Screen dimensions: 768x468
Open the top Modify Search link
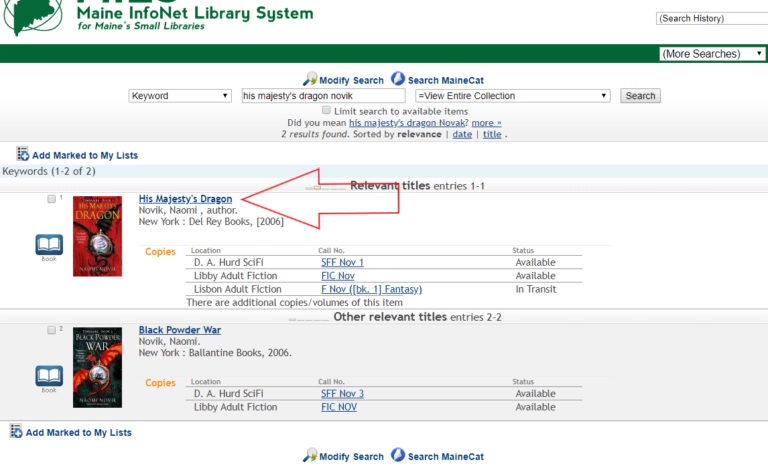(x=351, y=80)
